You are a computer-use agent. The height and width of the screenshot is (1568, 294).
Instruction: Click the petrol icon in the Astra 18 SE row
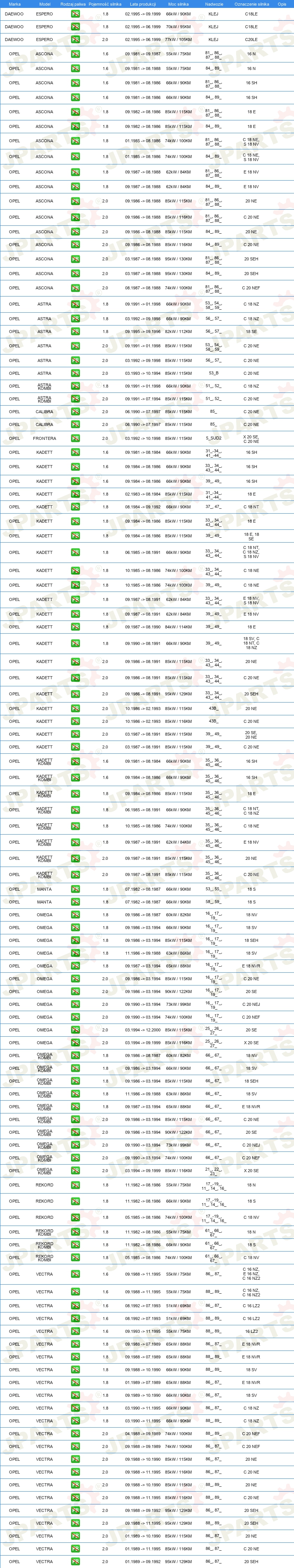(x=75, y=332)
